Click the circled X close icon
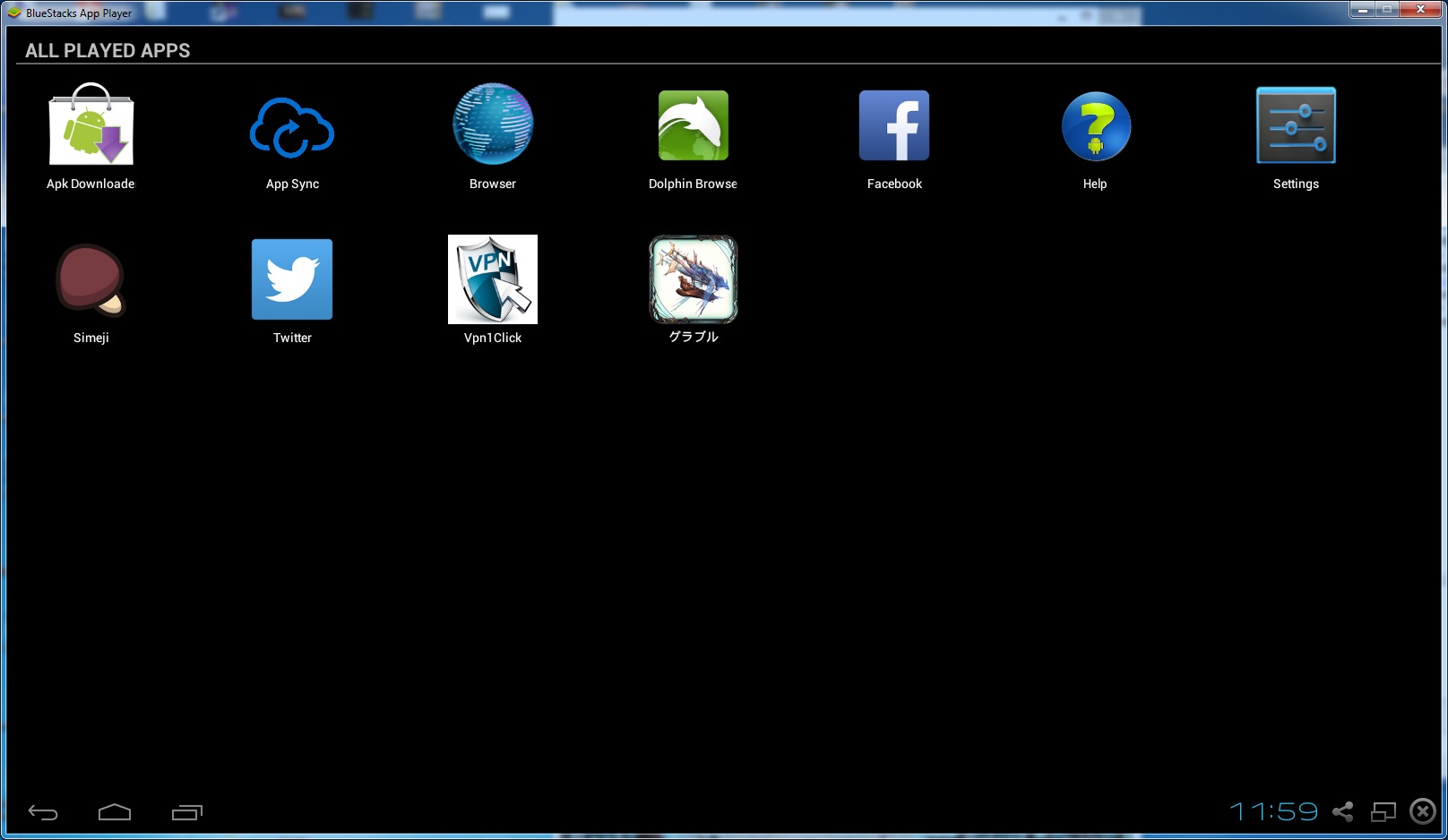Screen dimensions: 1448x840 pos(1423,811)
